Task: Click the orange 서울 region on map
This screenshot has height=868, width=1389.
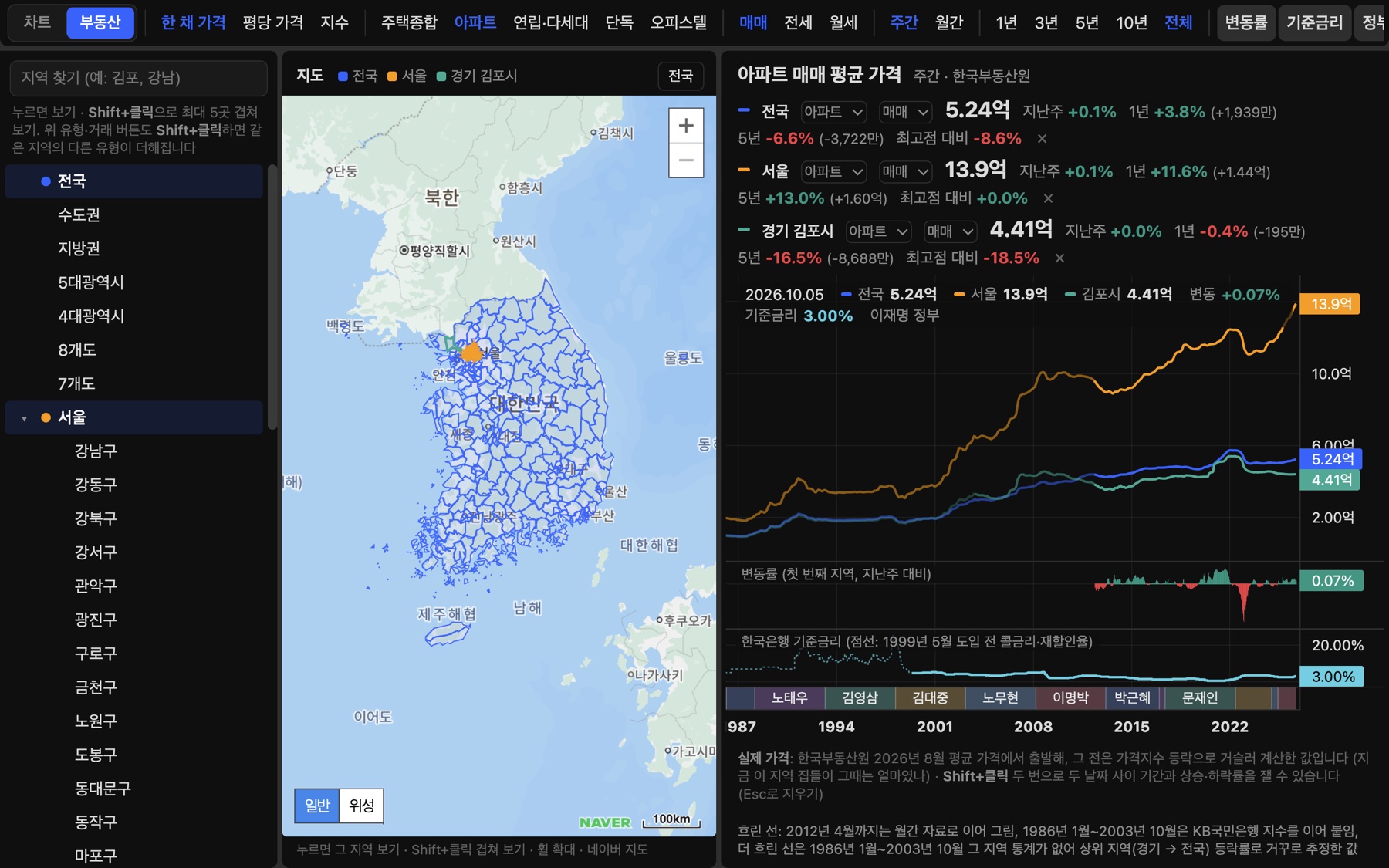Action: click(471, 353)
